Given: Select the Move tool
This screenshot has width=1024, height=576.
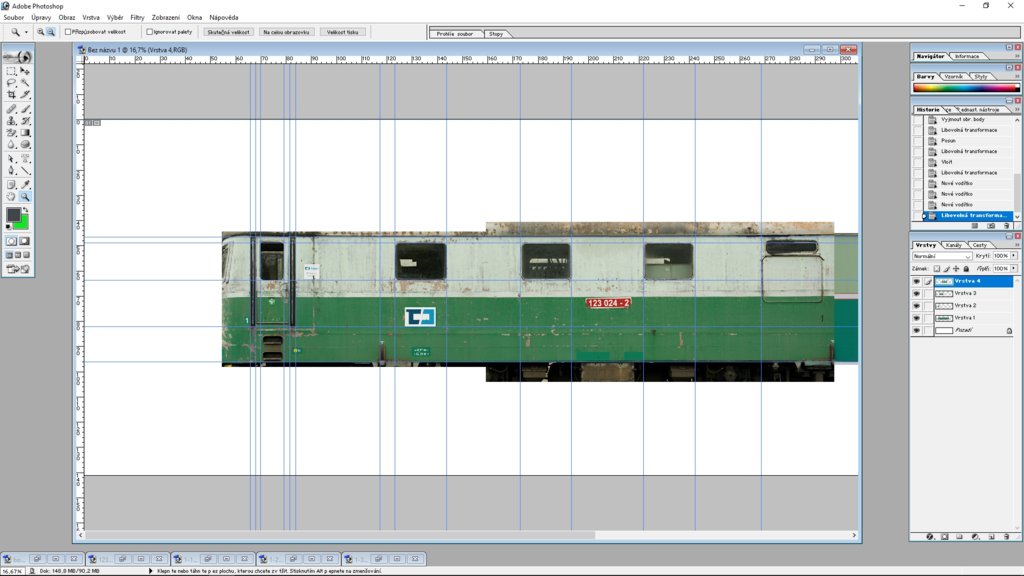Looking at the screenshot, I should [25, 71].
